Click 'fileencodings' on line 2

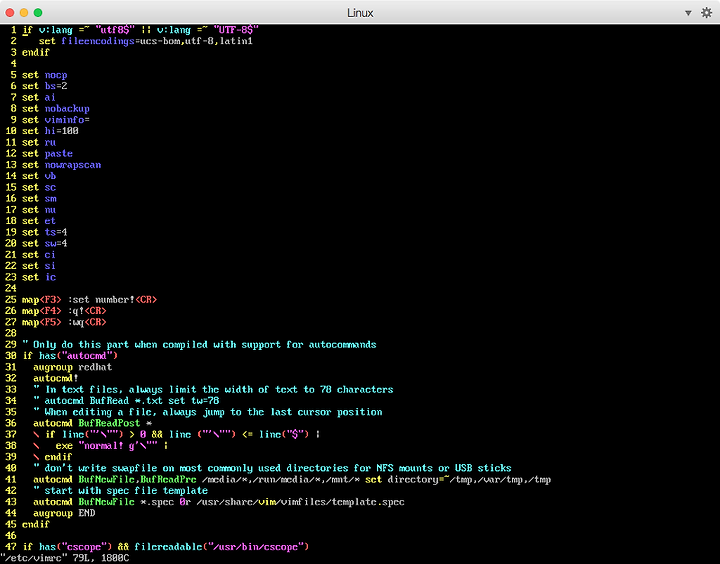(x=98, y=41)
